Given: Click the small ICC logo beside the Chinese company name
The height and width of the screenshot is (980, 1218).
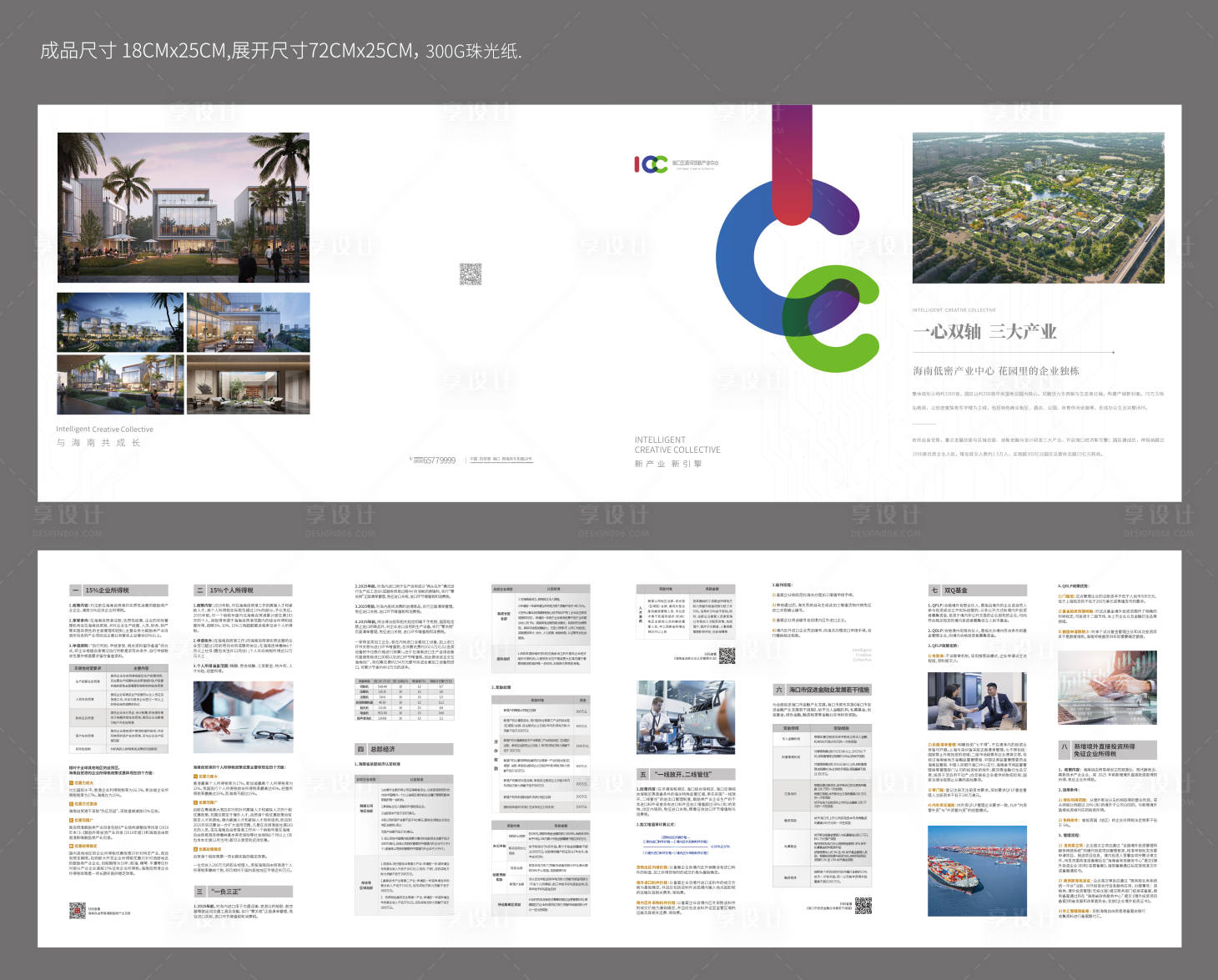Looking at the screenshot, I should [x=651, y=164].
